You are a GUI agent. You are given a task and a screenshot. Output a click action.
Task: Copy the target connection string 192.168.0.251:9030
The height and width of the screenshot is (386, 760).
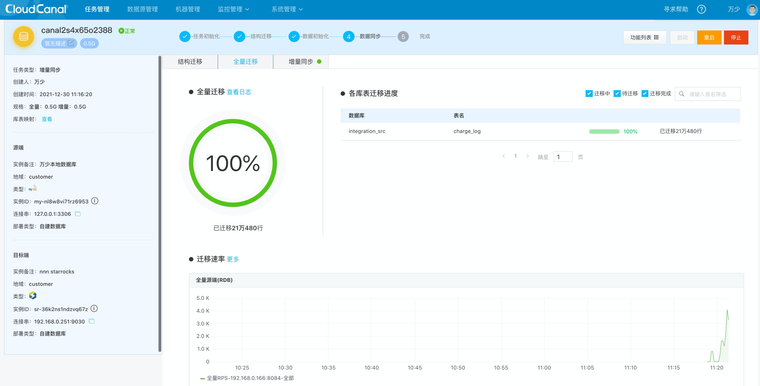[x=92, y=322]
